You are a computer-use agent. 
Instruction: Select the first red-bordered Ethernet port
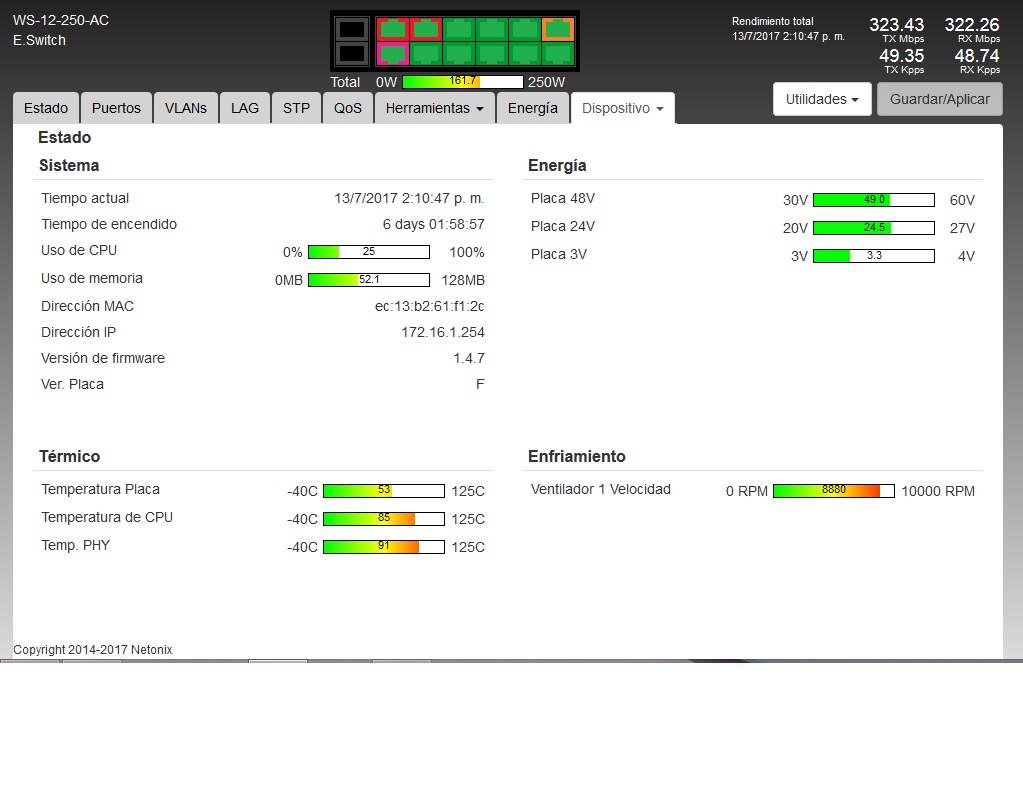(x=393, y=29)
